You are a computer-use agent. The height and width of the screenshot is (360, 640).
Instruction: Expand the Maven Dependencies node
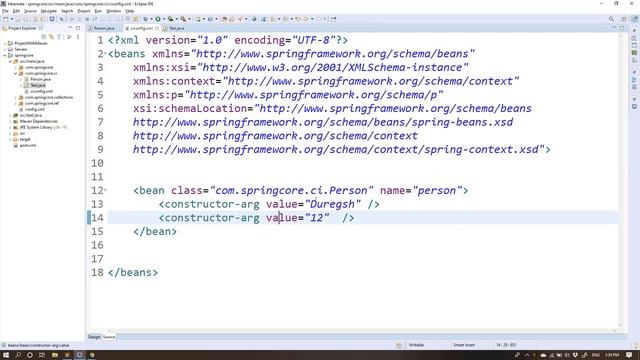coord(11,121)
